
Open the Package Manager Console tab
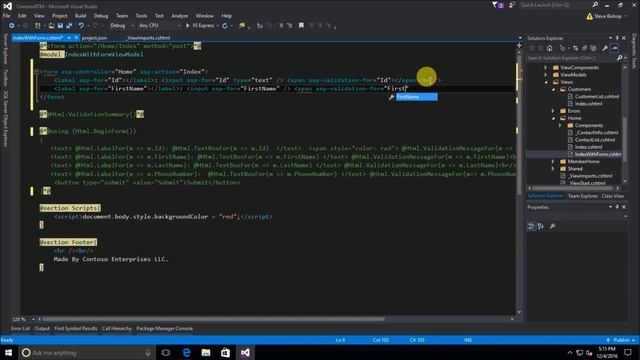(164, 329)
